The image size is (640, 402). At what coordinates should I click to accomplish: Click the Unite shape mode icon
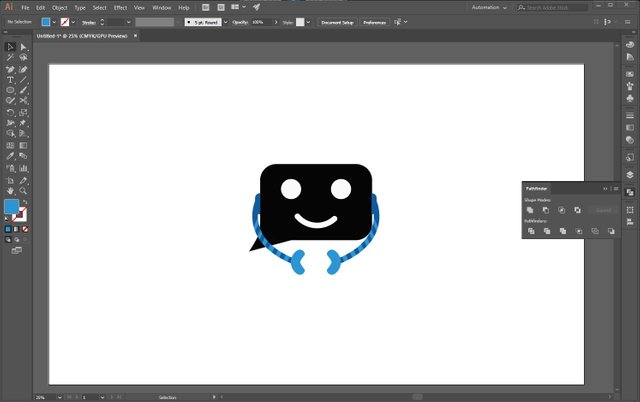(x=530, y=210)
